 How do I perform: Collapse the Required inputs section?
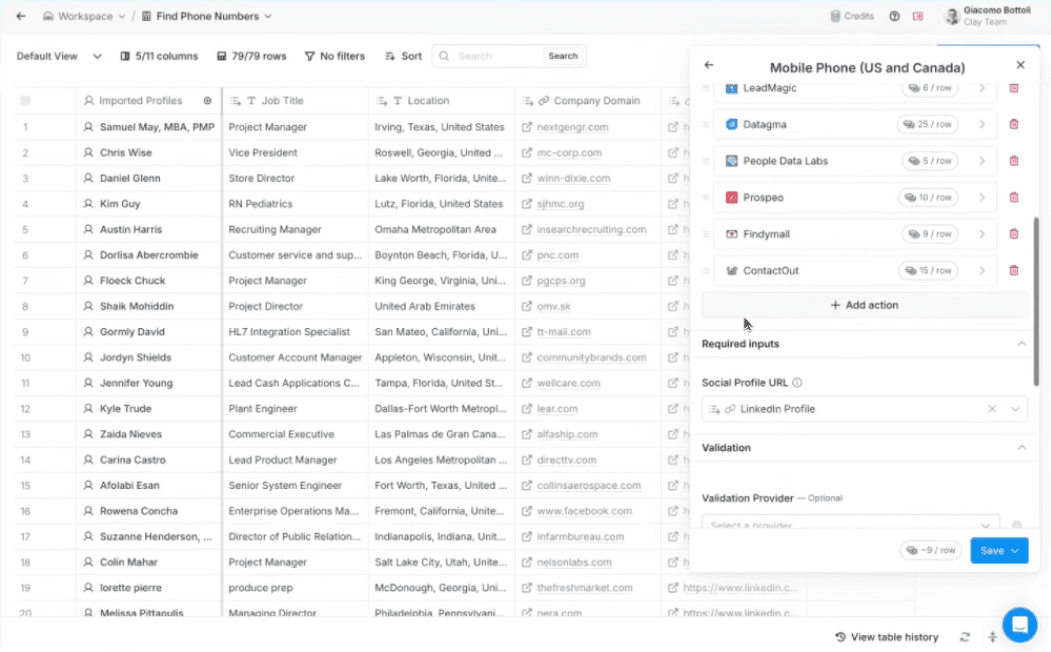1021,342
